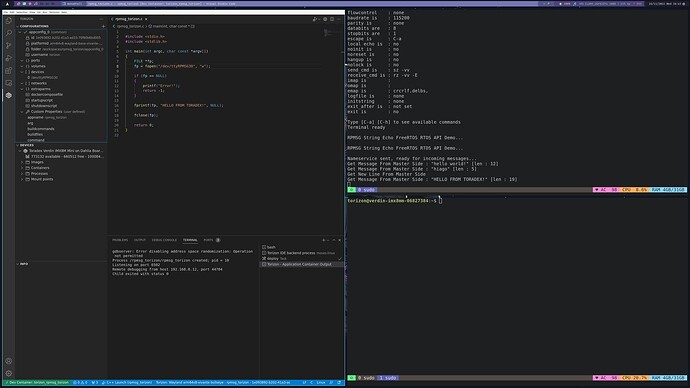Open the Manage gear at activity bar bottom
This screenshot has height=388, width=690.
8,373
